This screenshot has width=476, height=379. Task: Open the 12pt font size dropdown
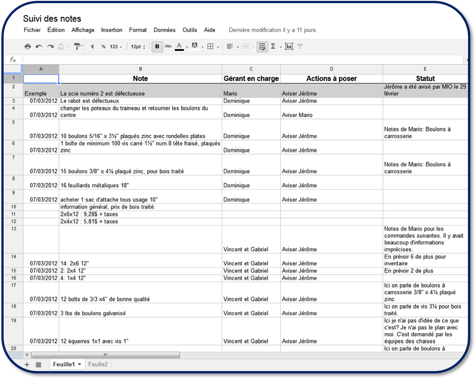[x=138, y=47]
